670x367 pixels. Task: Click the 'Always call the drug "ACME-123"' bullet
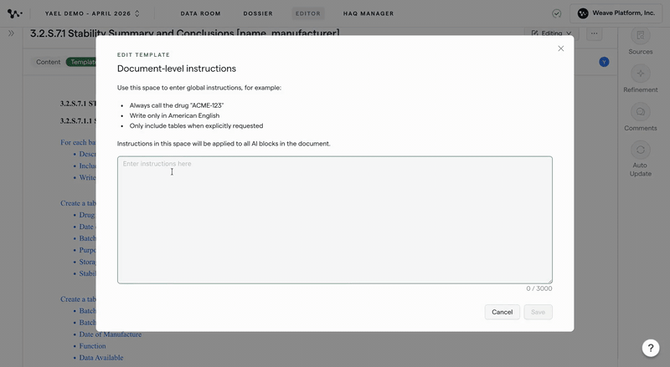[176, 106]
